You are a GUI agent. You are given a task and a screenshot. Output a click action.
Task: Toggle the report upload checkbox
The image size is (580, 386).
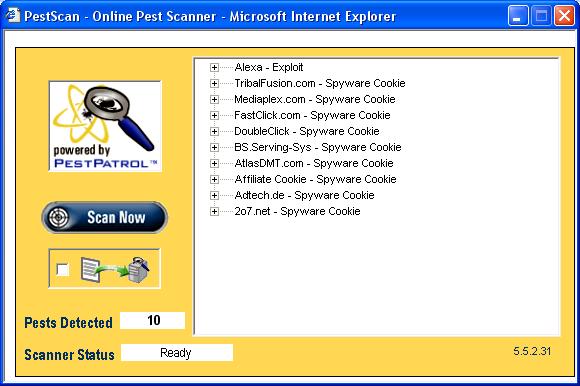click(63, 270)
